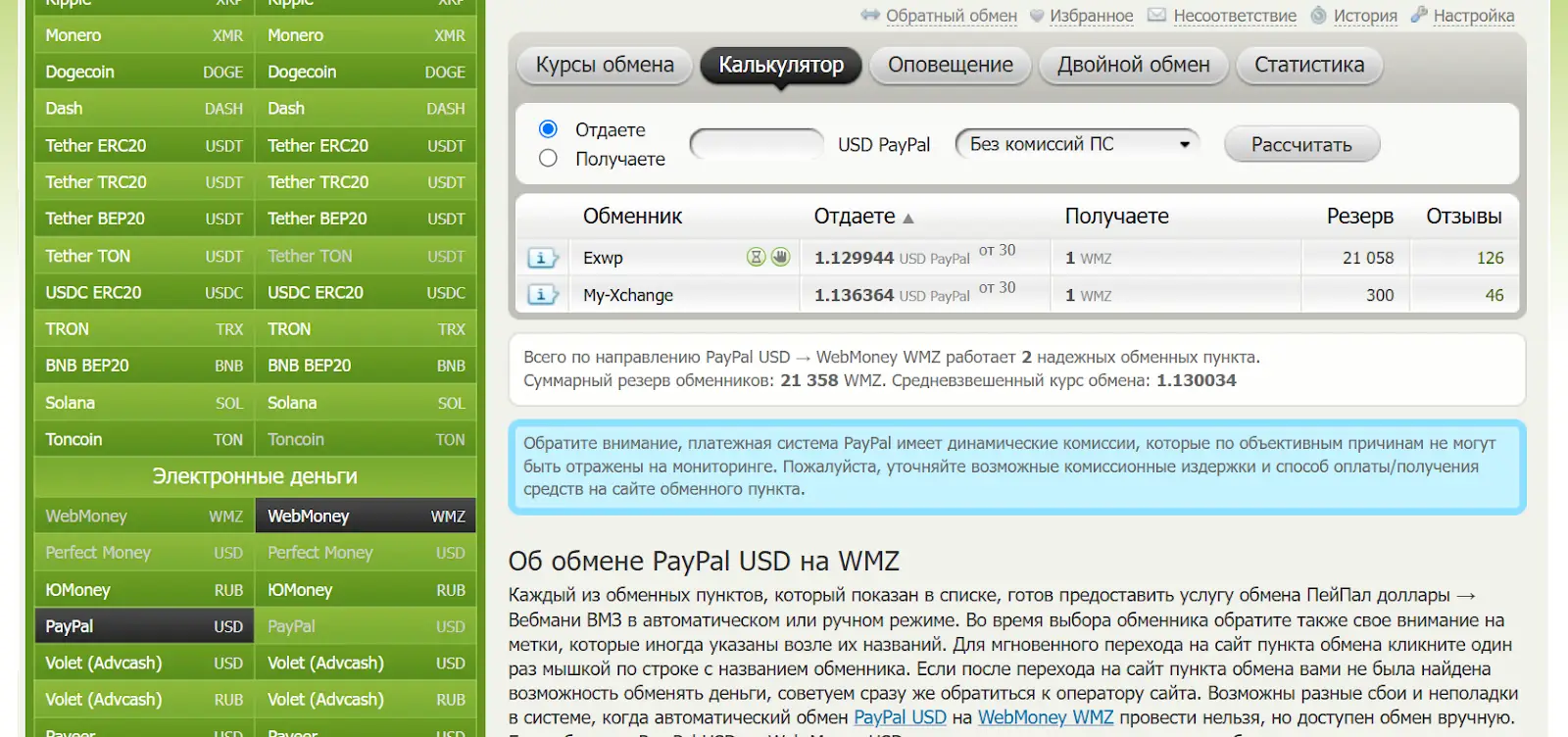Screen dimensions: 1568x737
Task: Click the Exwp rate 1.129944
Action: tap(854, 258)
